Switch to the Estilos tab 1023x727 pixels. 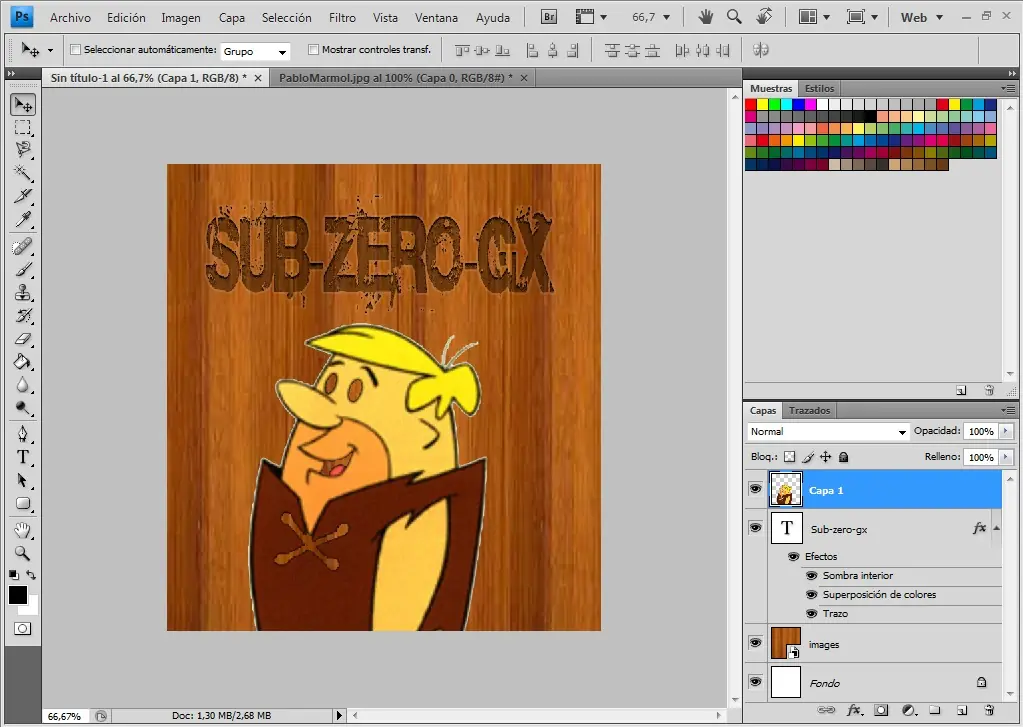click(819, 88)
